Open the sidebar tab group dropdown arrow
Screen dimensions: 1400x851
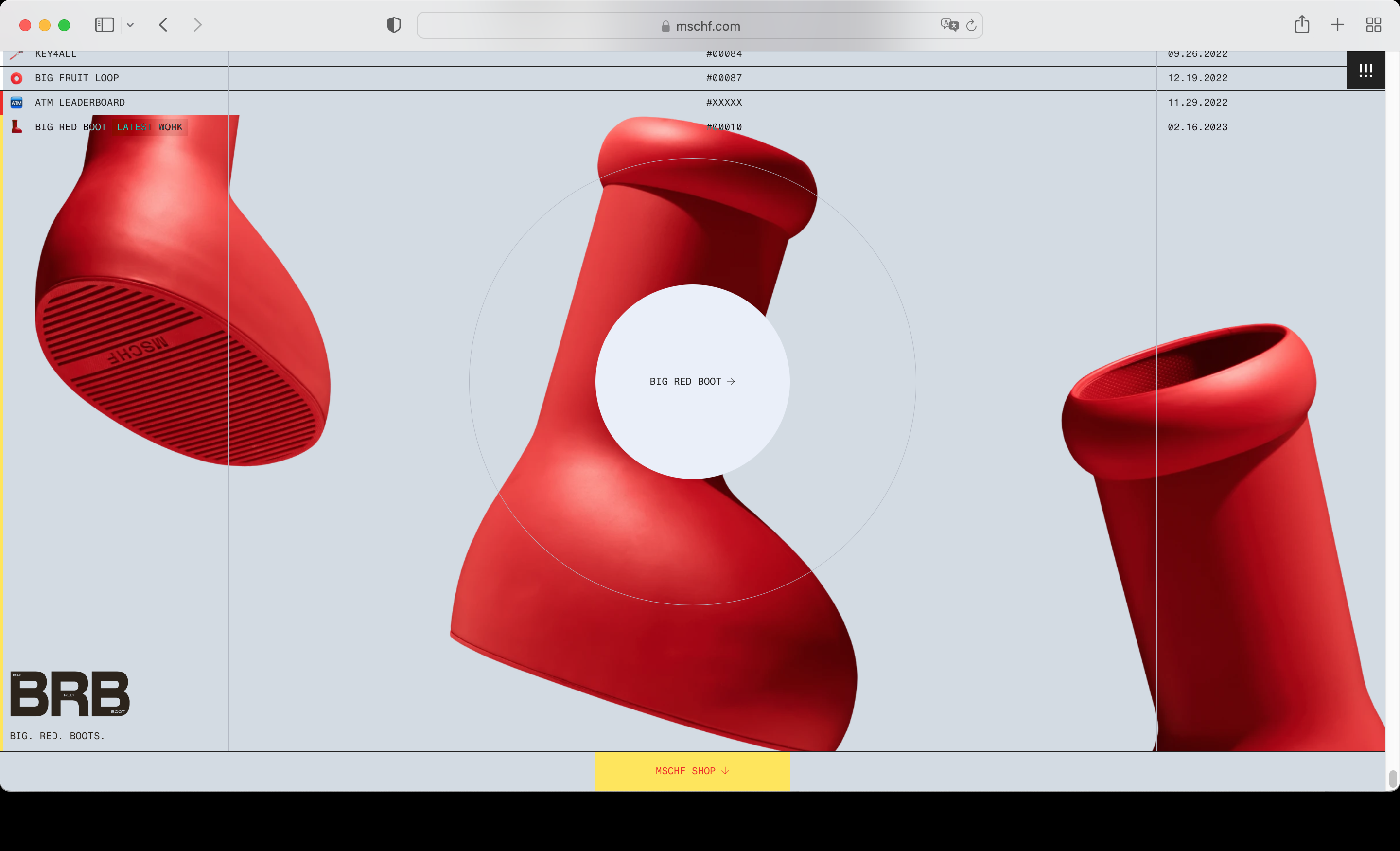coord(130,25)
